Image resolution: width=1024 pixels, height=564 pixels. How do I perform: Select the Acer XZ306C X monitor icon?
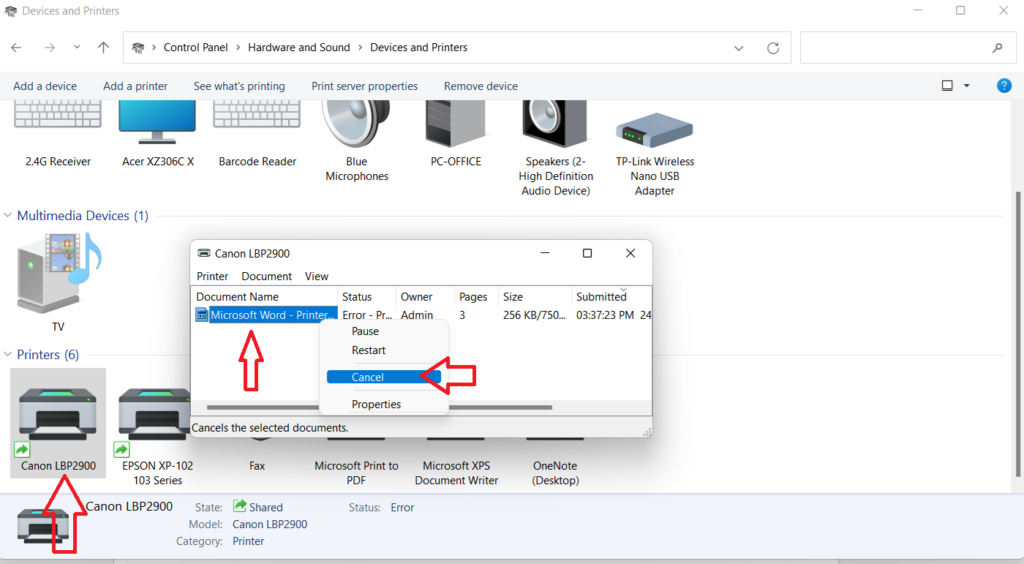click(157, 121)
